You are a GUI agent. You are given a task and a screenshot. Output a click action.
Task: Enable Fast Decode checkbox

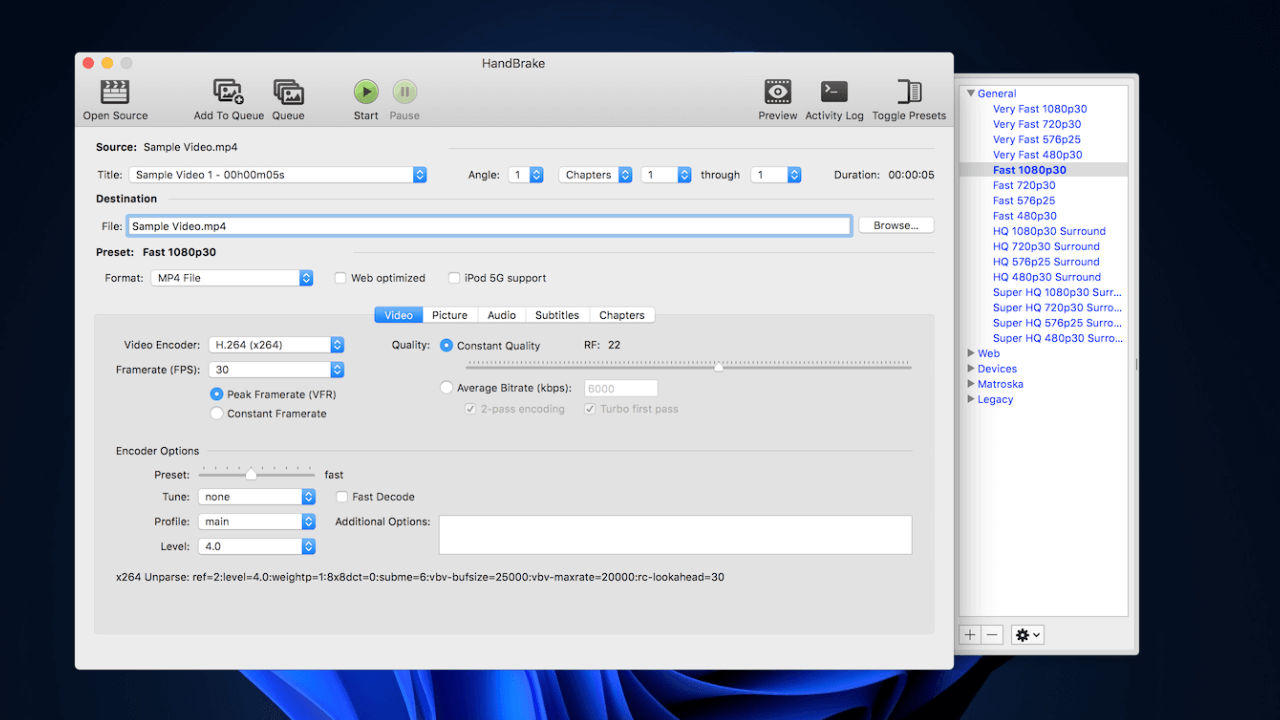(x=342, y=497)
